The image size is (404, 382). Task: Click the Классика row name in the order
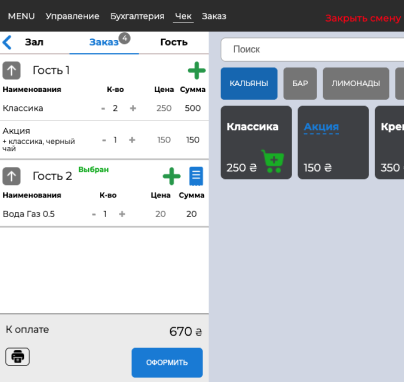coord(23,108)
